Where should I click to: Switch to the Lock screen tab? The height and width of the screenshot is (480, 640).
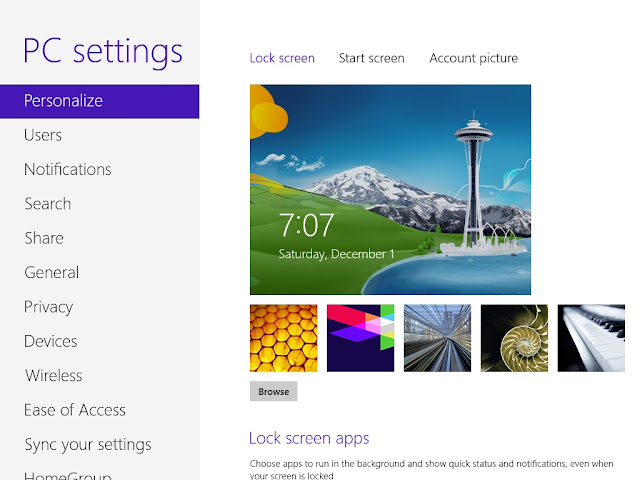pyautogui.click(x=282, y=58)
